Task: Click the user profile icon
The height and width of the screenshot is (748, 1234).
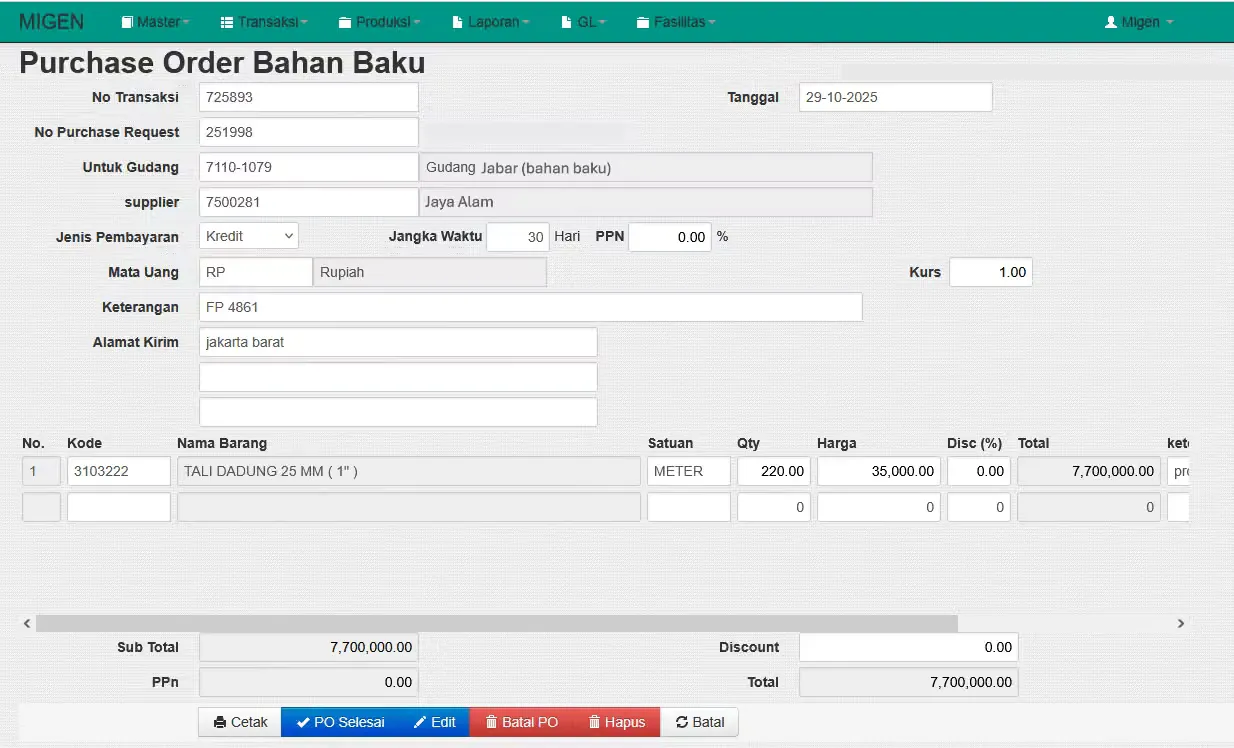Action: tap(1110, 22)
